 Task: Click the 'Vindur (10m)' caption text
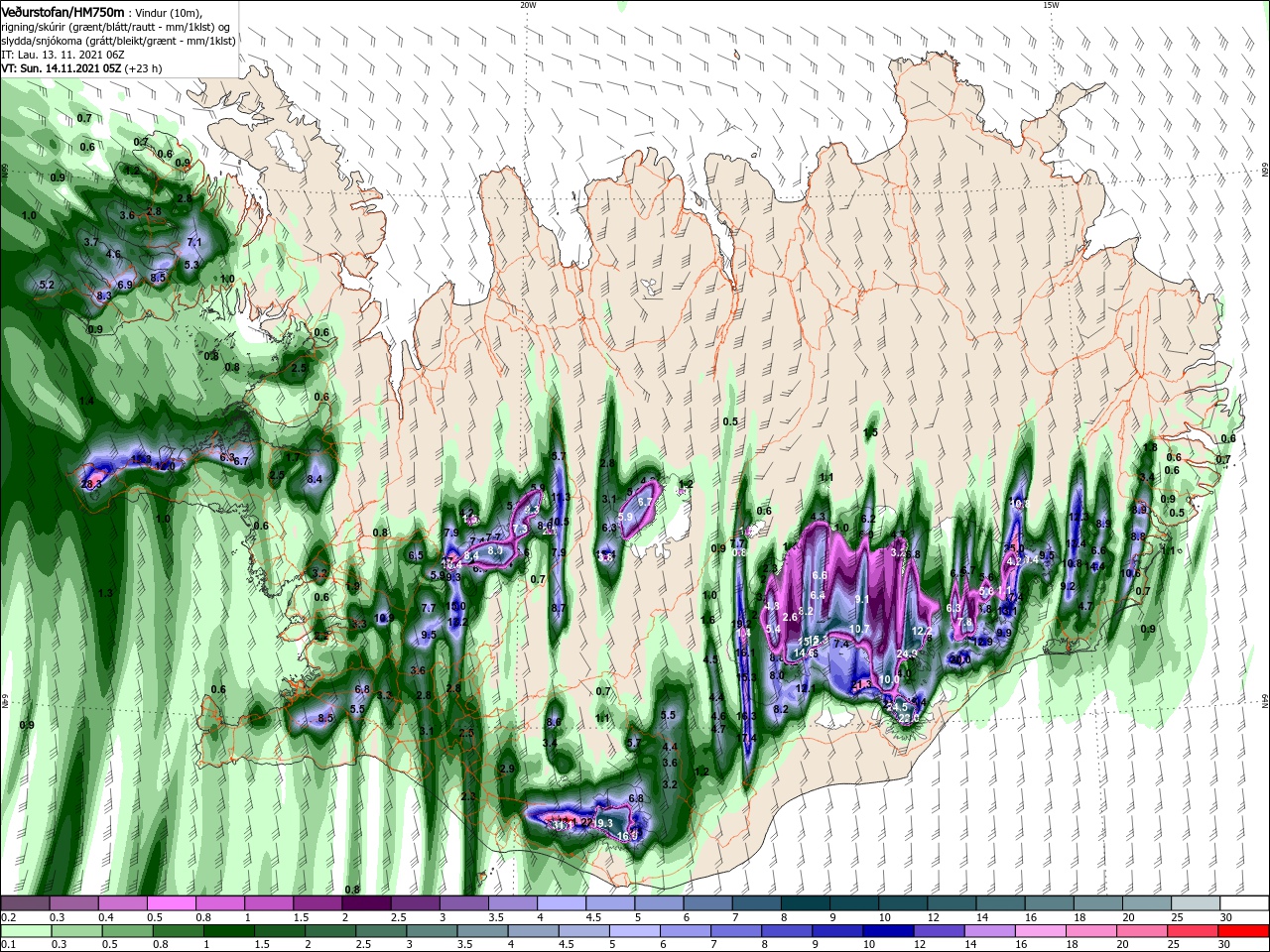click(169, 12)
